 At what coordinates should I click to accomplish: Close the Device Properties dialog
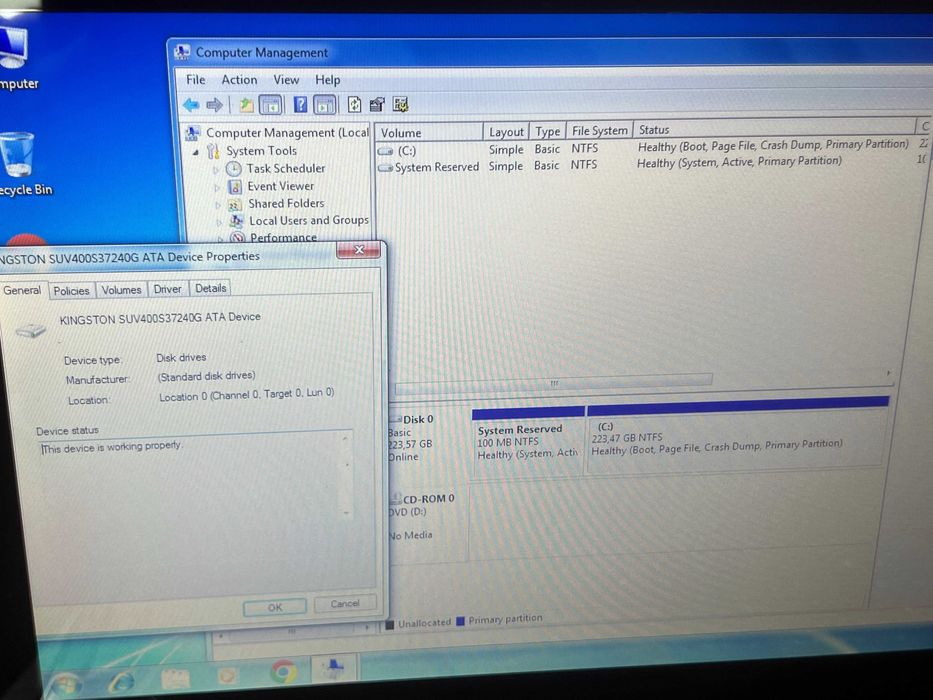click(x=358, y=250)
